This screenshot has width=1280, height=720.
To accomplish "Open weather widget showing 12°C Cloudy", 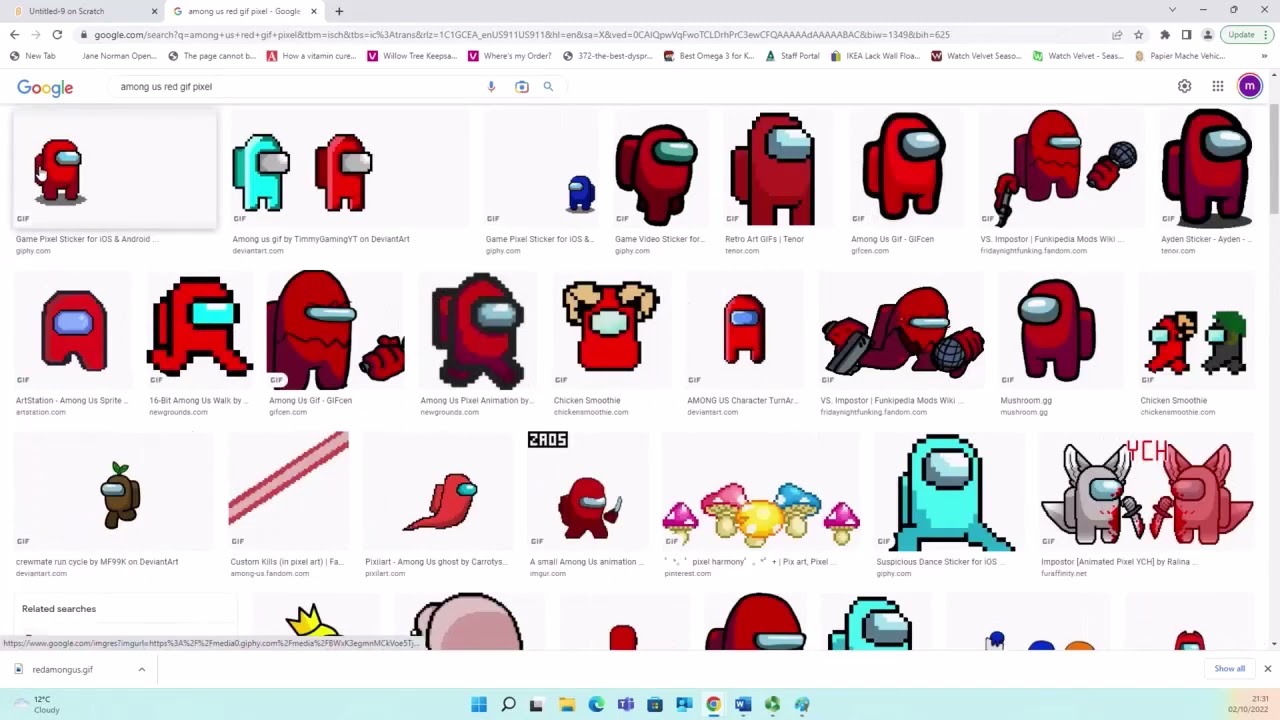I will [x=36, y=705].
